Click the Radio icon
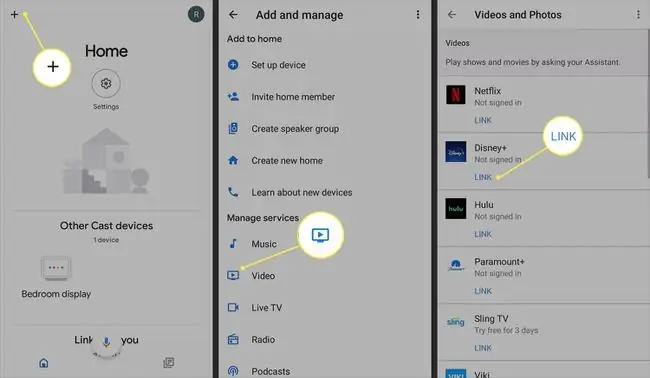The width and height of the screenshot is (650, 378). [233, 339]
